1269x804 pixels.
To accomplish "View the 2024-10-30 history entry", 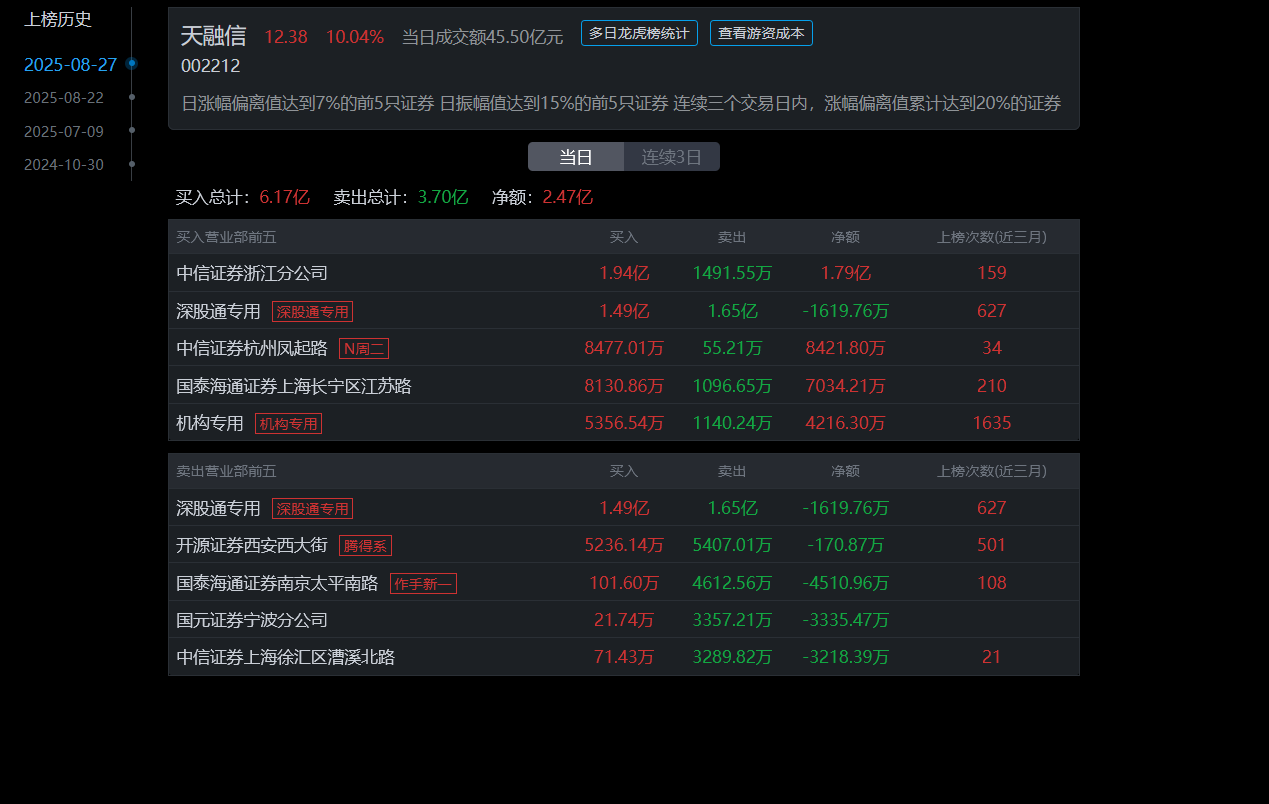I will pos(64,164).
